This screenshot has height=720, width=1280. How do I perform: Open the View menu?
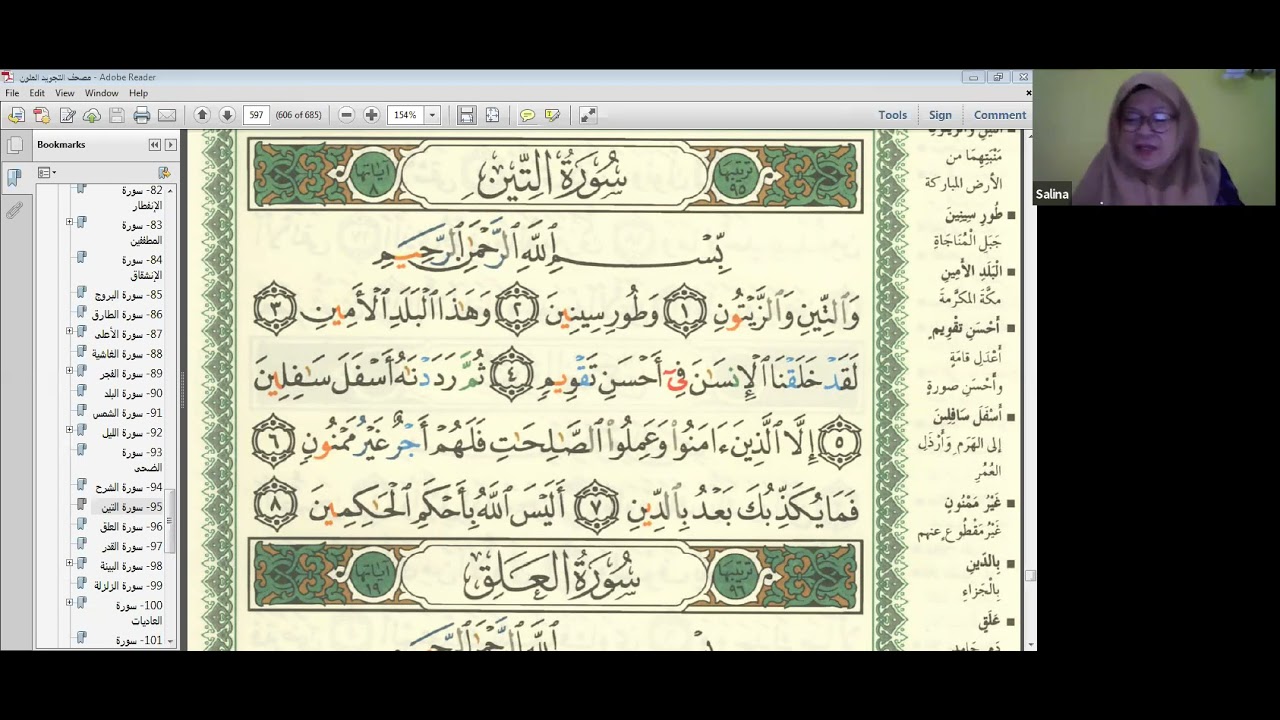tap(64, 93)
